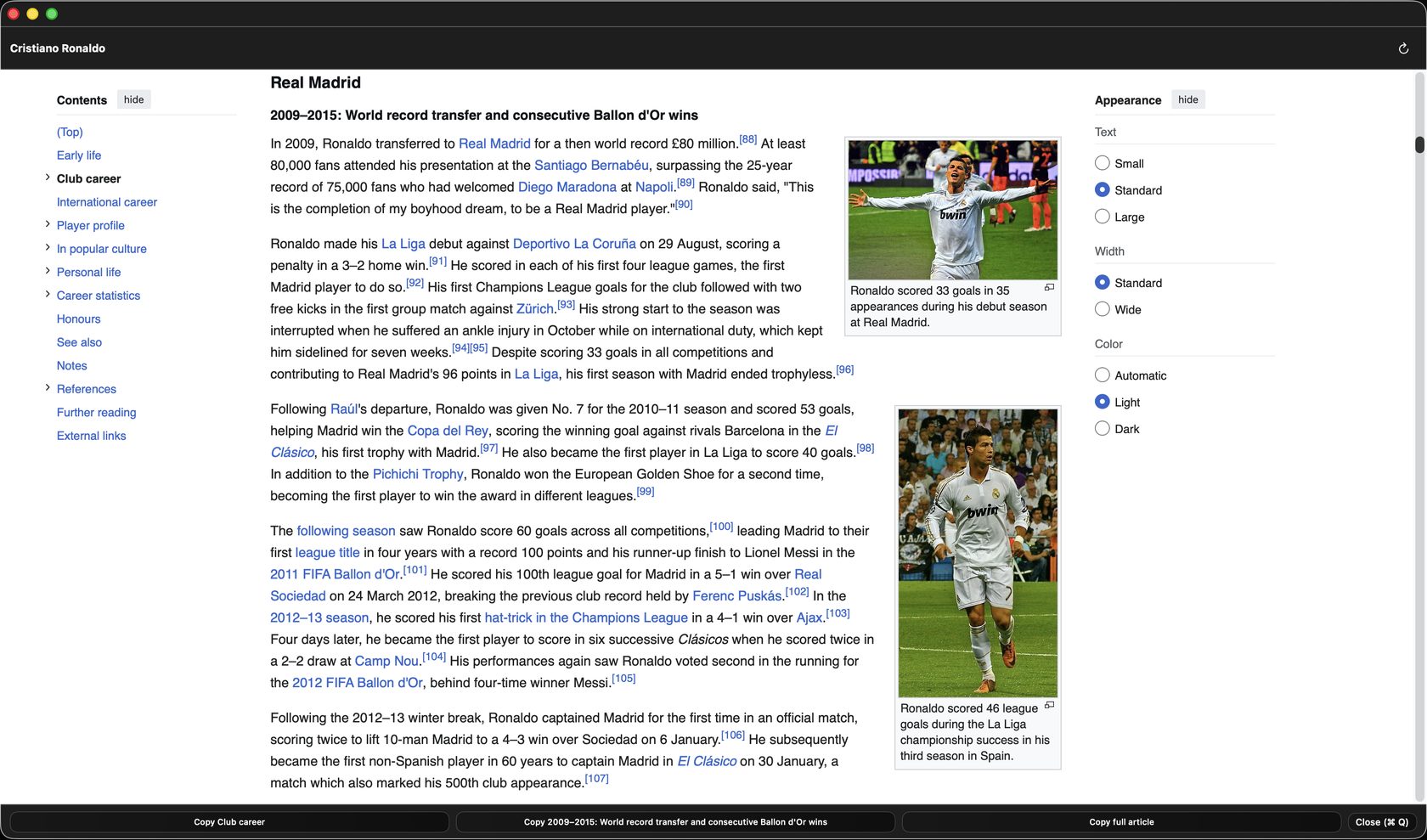
Task: Open the 2011 FIFA Ballon d'Or link
Action: pyautogui.click(x=335, y=574)
